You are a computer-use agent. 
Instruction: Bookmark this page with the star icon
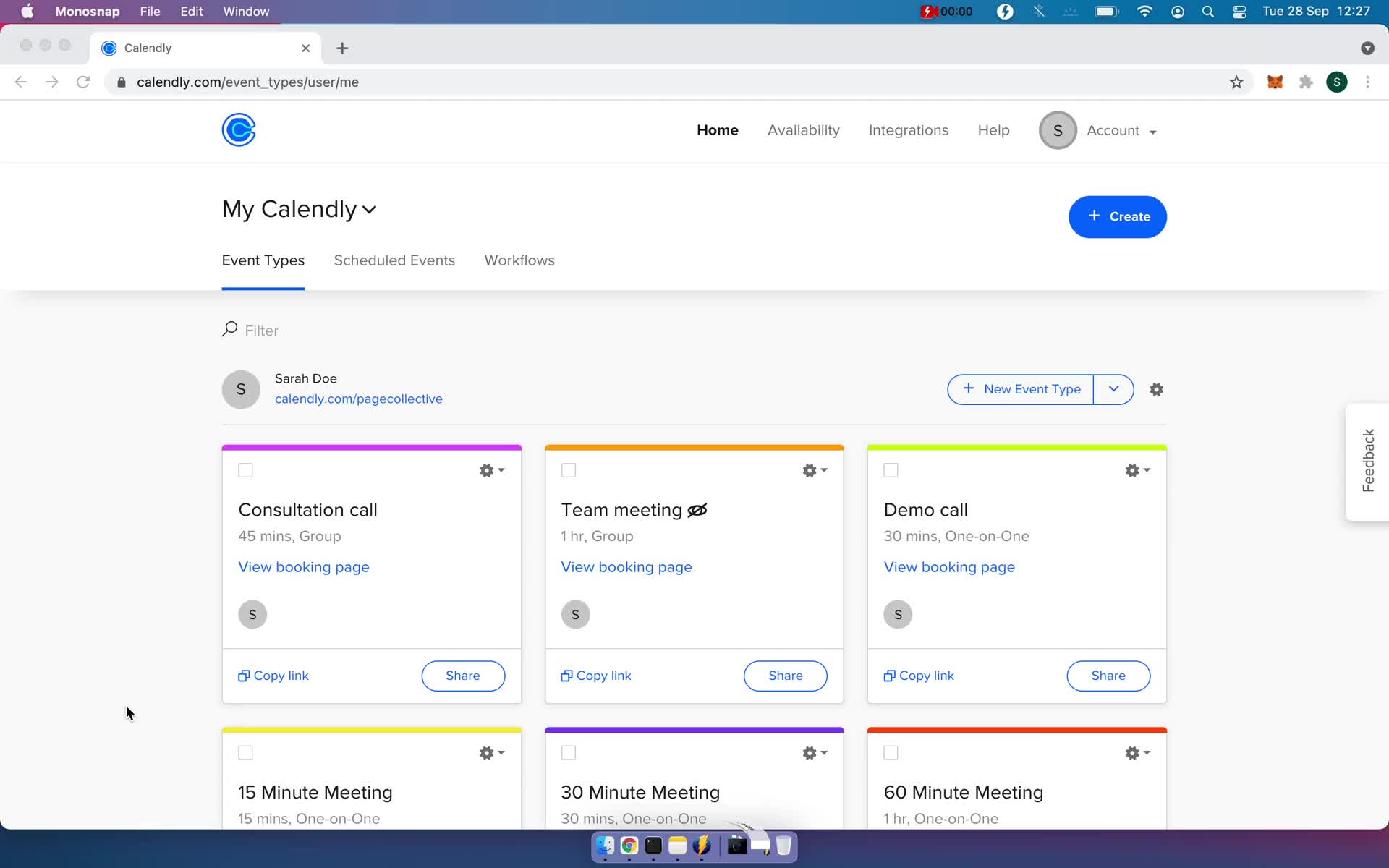coord(1236,82)
